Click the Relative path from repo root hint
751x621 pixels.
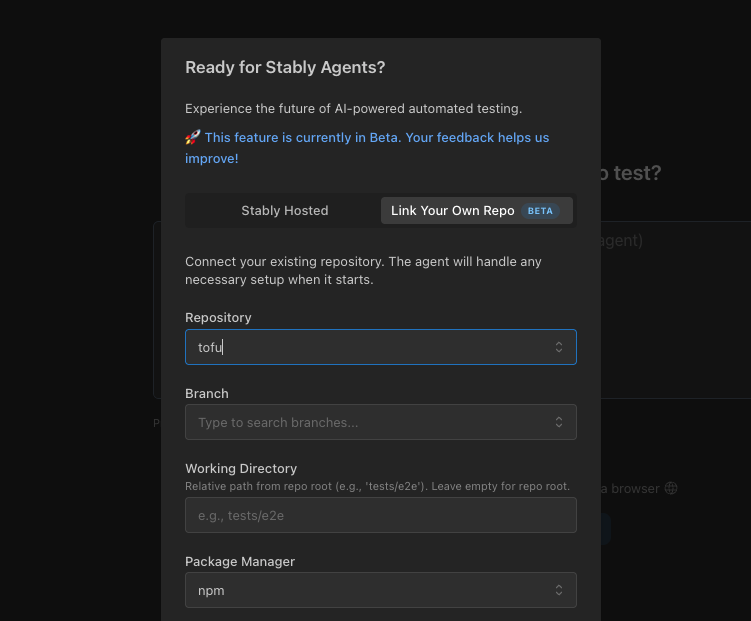[x=377, y=486]
